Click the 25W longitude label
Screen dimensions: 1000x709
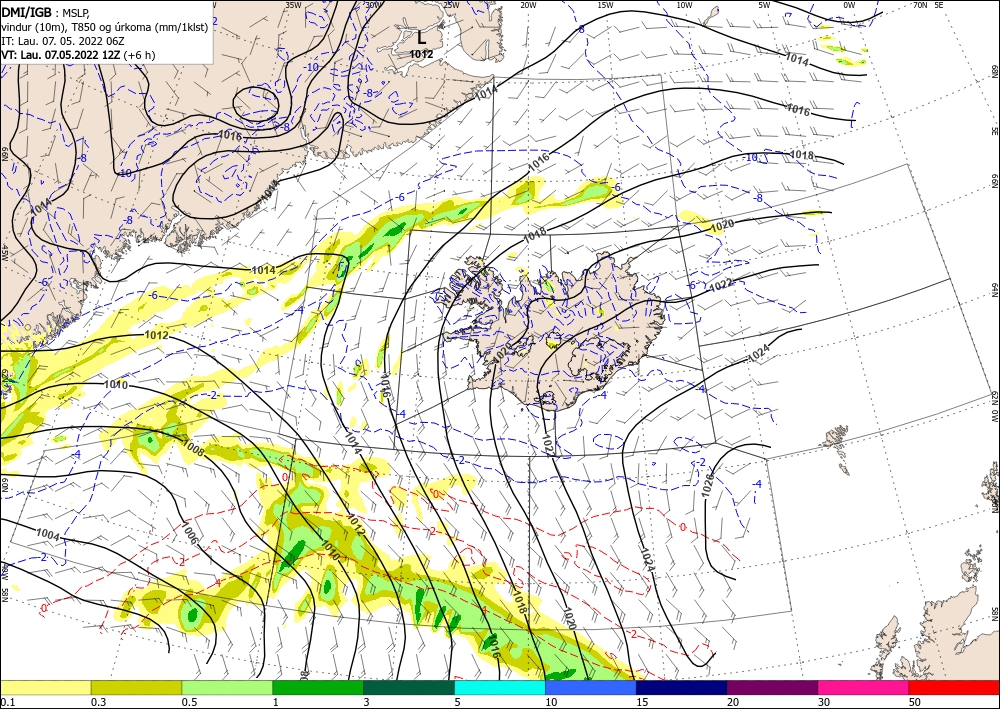point(451,5)
